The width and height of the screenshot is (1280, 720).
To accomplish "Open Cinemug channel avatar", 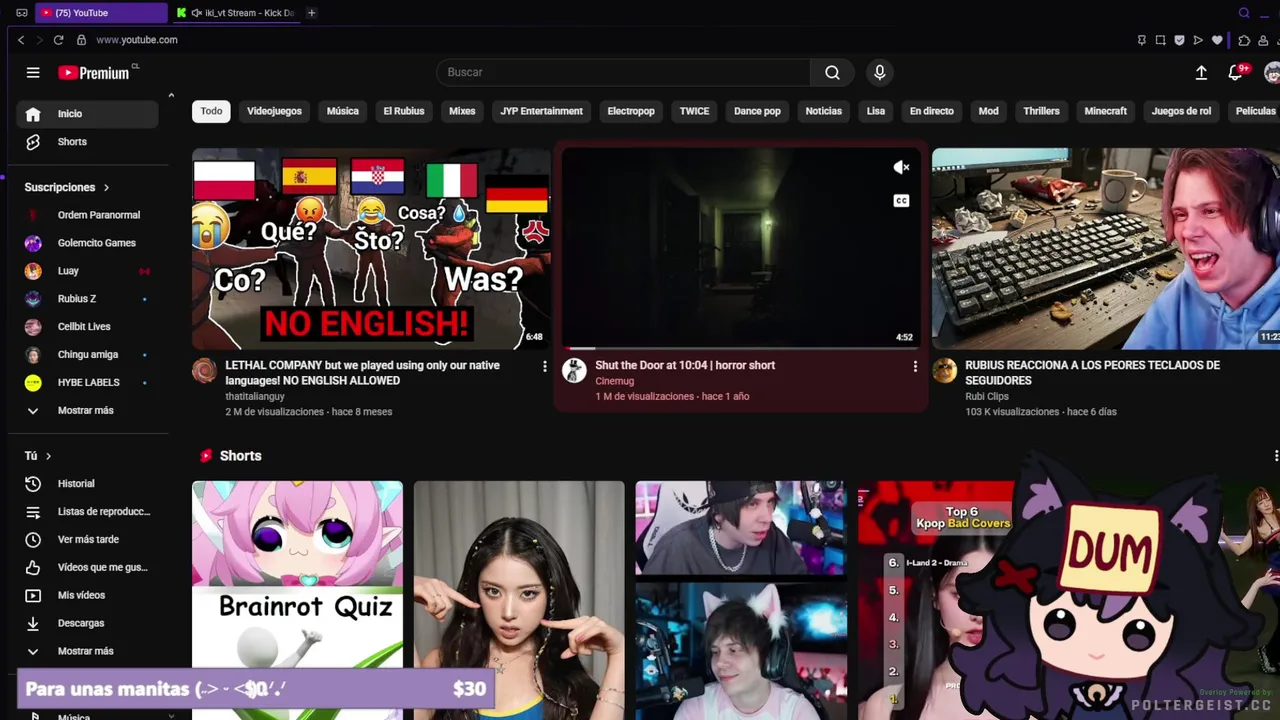I will (574, 370).
